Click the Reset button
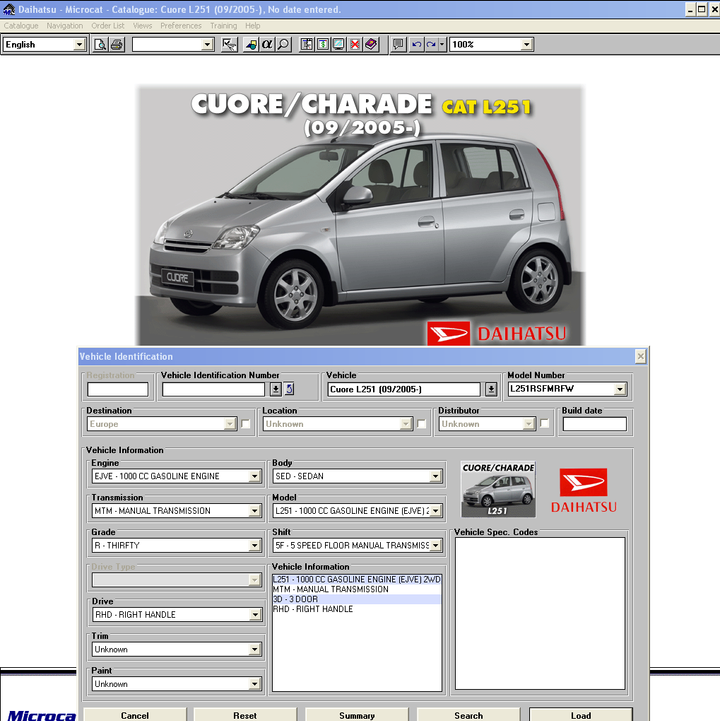720x721 pixels. [x=245, y=715]
